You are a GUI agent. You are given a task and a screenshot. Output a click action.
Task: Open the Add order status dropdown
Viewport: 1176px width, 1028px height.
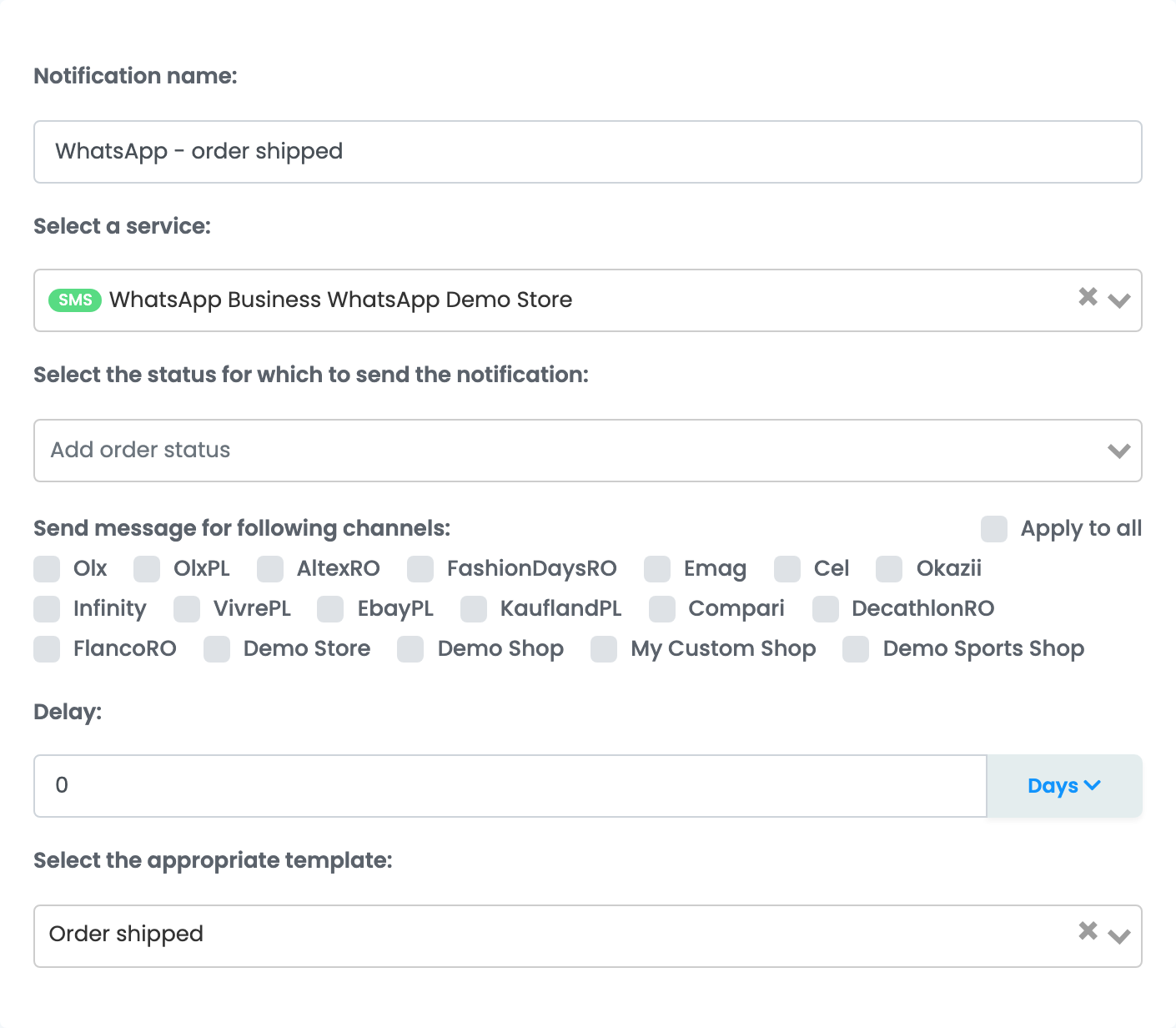(588, 451)
